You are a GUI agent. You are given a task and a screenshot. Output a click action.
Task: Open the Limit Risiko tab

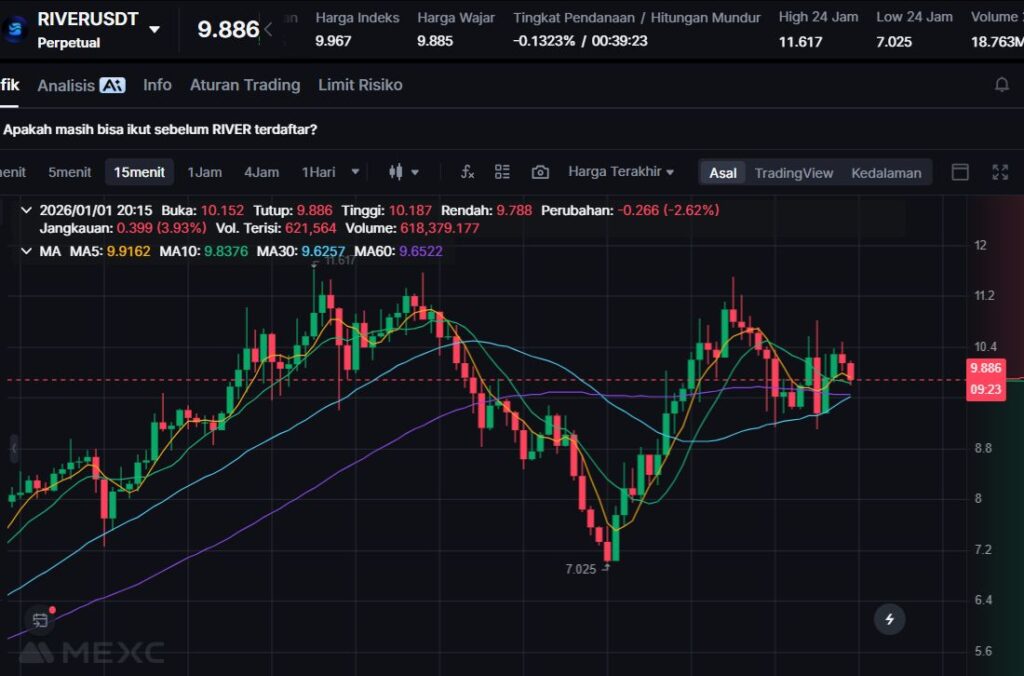pos(360,85)
